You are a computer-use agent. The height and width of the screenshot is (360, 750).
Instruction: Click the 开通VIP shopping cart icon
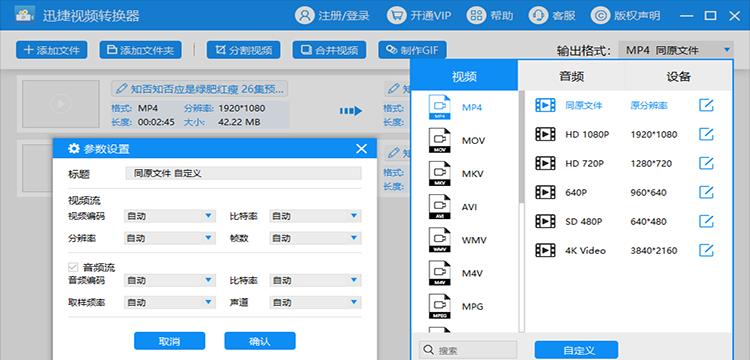coord(396,15)
